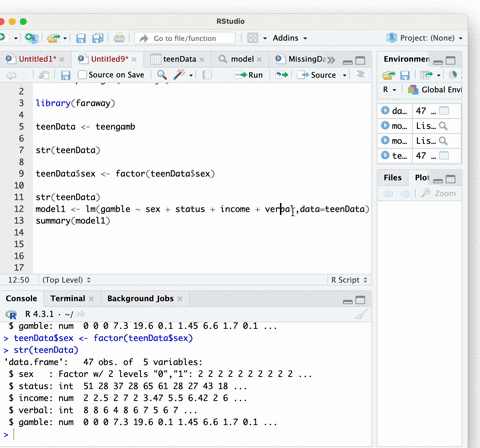
Task: Close the Untitled9 tab
Action: pyautogui.click(x=134, y=60)
